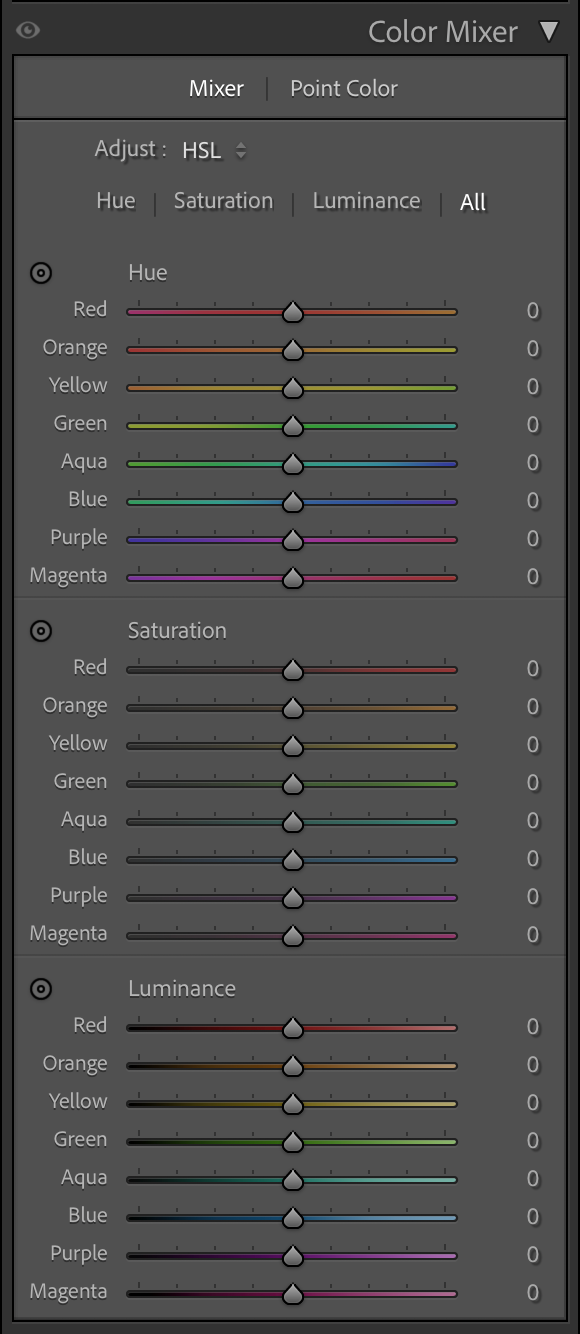This screenshot has height=1334, width=580.
Task: Select the targeted adjustment tool in Hue section
Action: coord(40,272)
